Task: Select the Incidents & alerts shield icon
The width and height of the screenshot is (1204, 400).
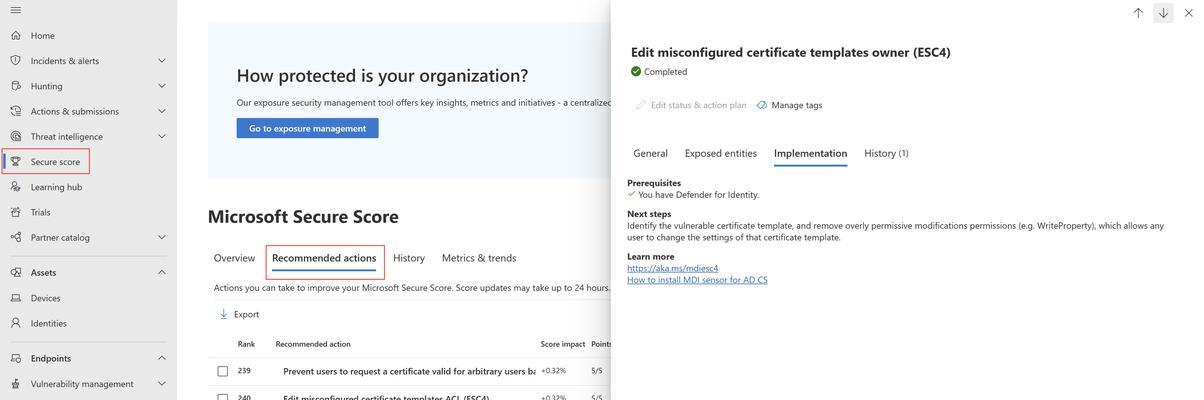Action: pyautogui.click(x=15, y=60)
